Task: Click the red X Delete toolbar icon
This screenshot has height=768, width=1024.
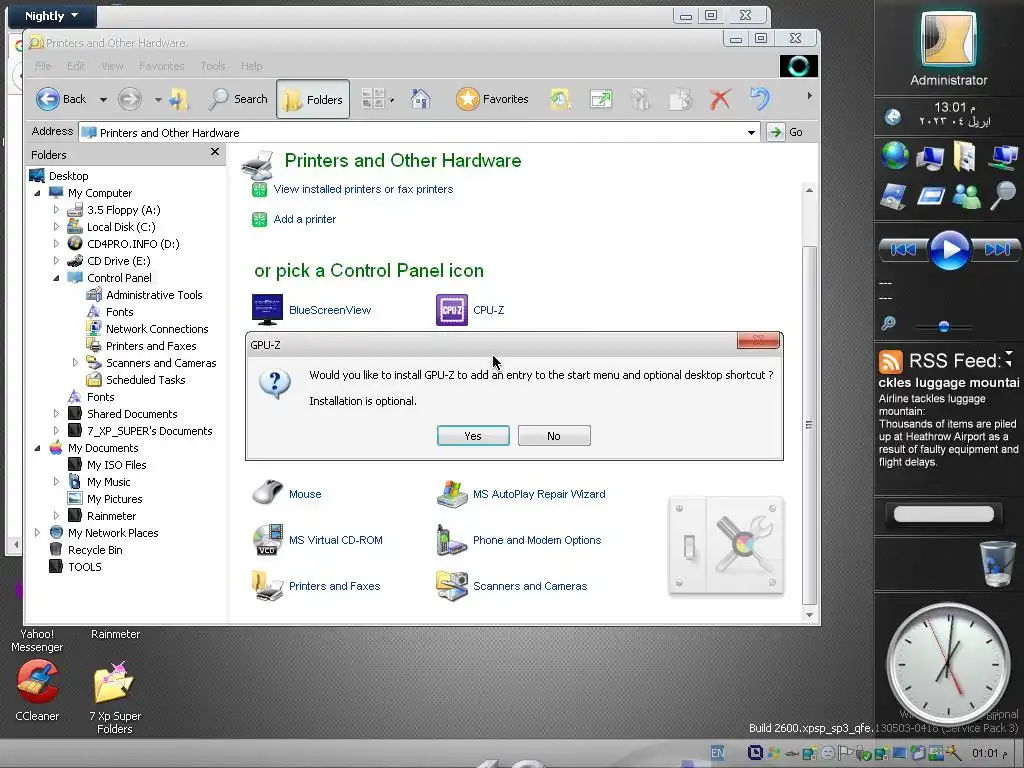Action: click(x=720, y=99)
